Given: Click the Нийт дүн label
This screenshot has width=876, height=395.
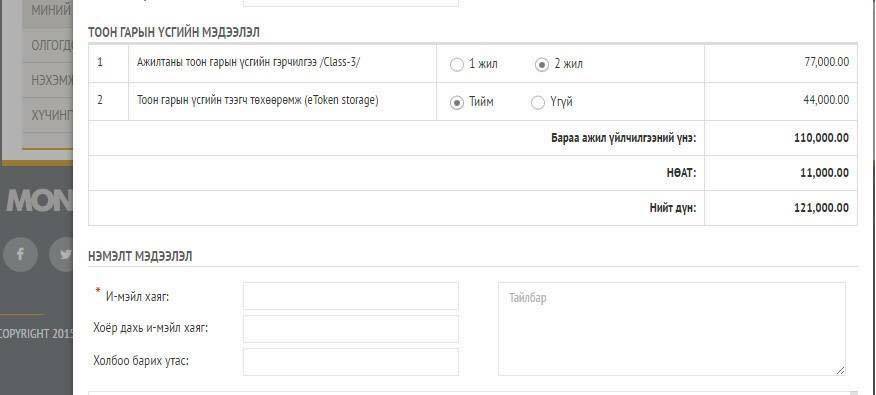Looking at the screenshot, I should (673, 208).
